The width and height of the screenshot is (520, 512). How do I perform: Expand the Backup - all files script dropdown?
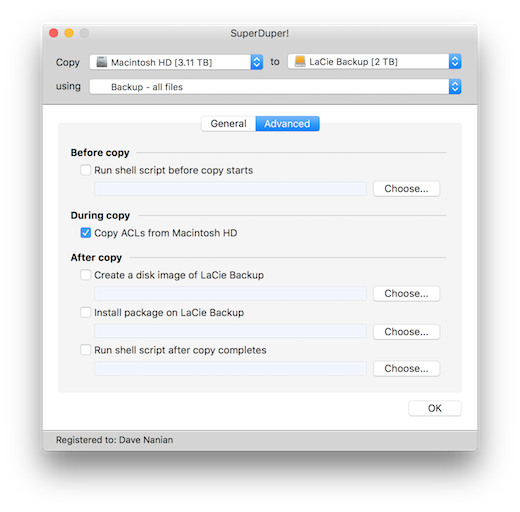point(275,87)
